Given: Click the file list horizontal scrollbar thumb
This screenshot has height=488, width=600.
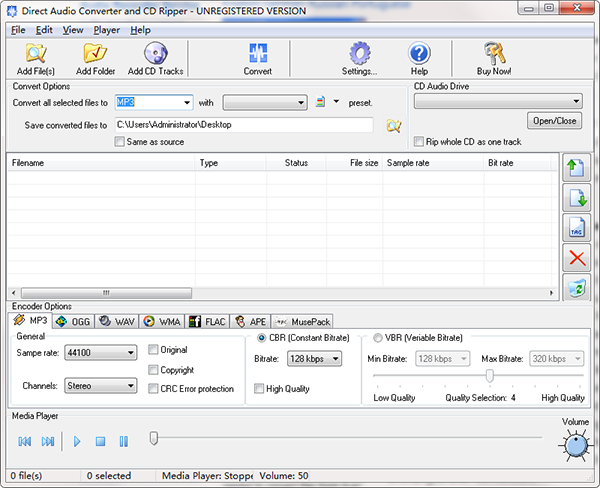Looking at the screenshot, I should click(x=106, y=293).
